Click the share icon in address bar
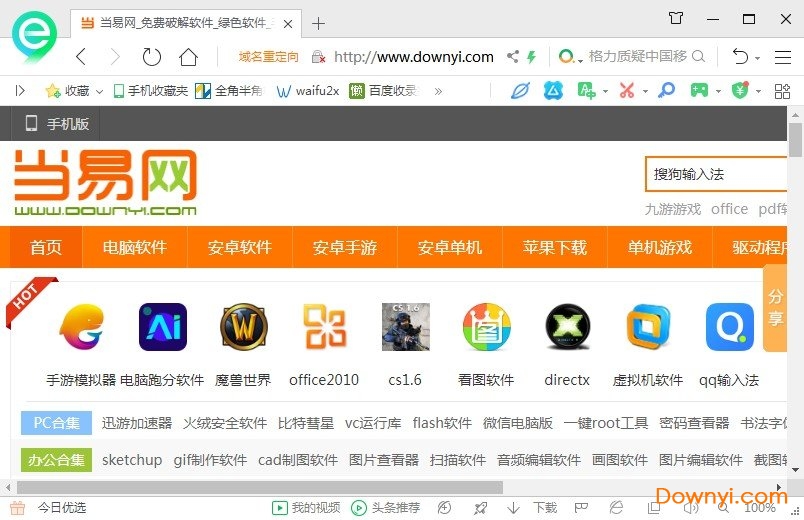Image resolution: width=804 pixels, height=520 pixels. coord(512,57)
